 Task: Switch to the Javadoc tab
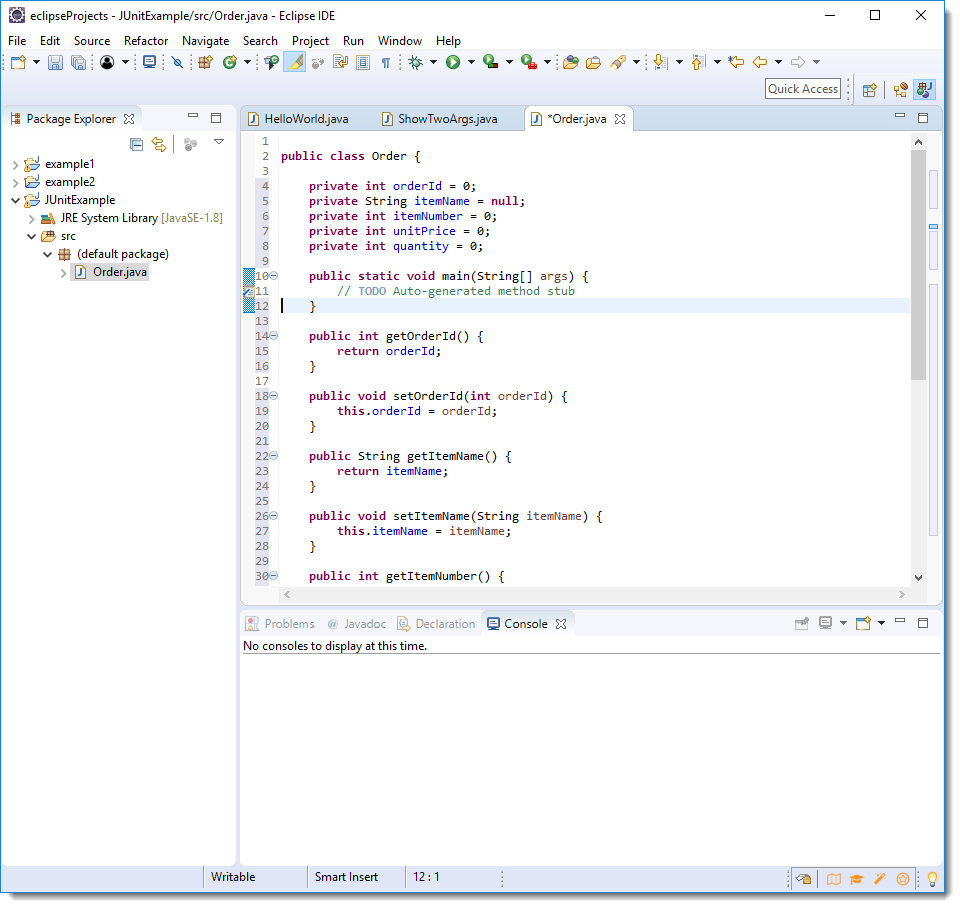point(357,624)
